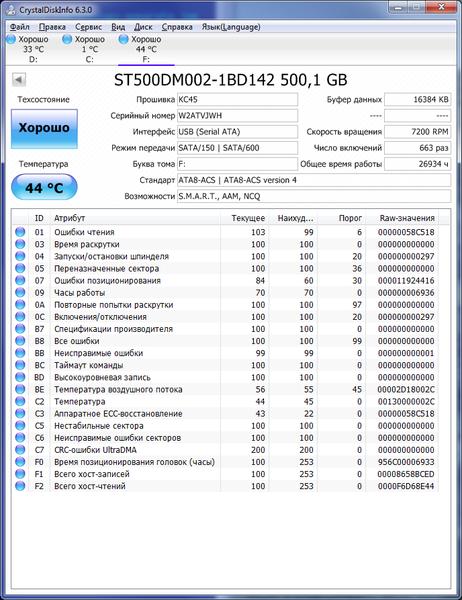
Task: Click the buffer size value 16384 KB
Action: (x=418, y=99)
